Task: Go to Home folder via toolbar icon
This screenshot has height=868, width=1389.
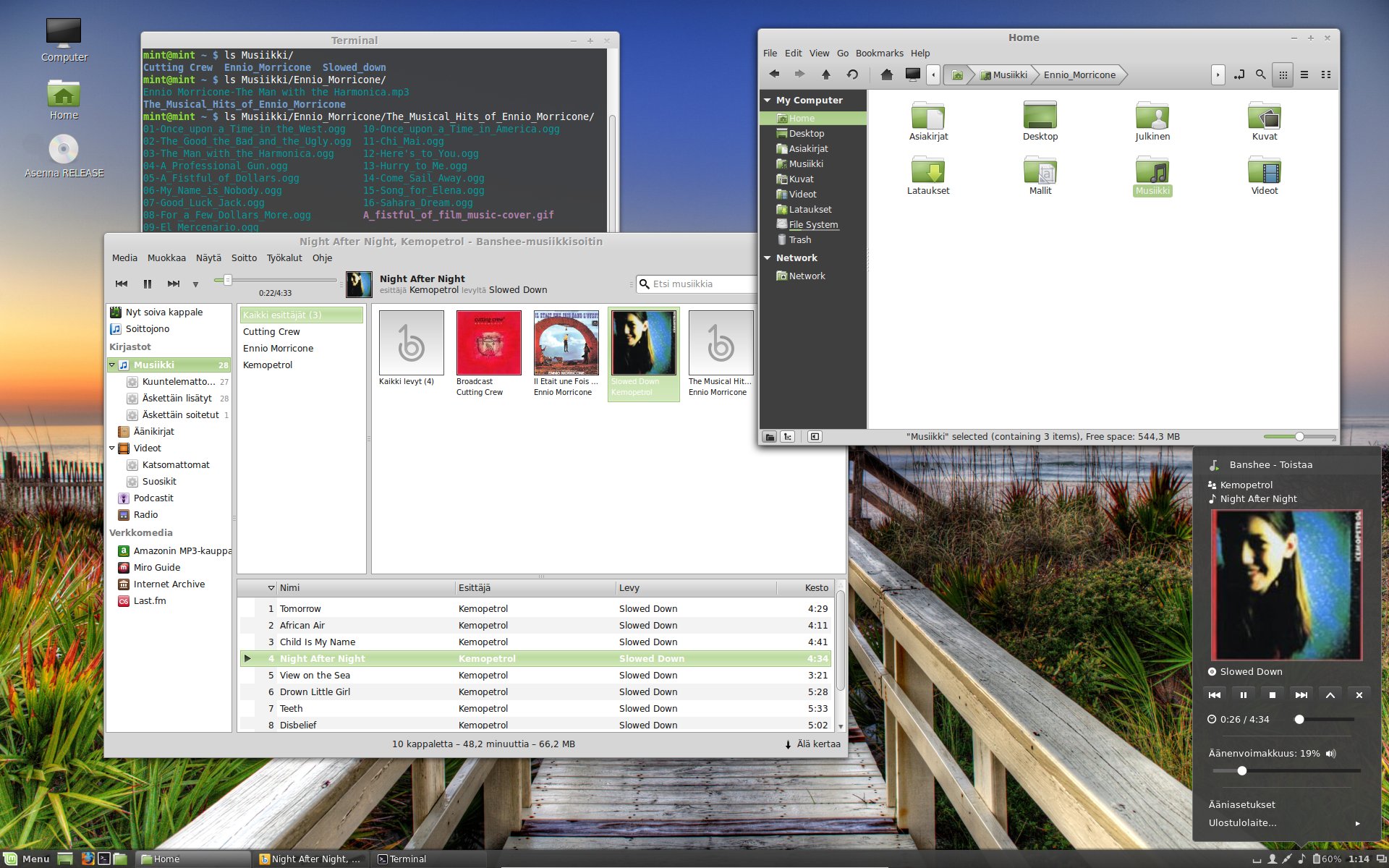Action: [x=886, y=75]
